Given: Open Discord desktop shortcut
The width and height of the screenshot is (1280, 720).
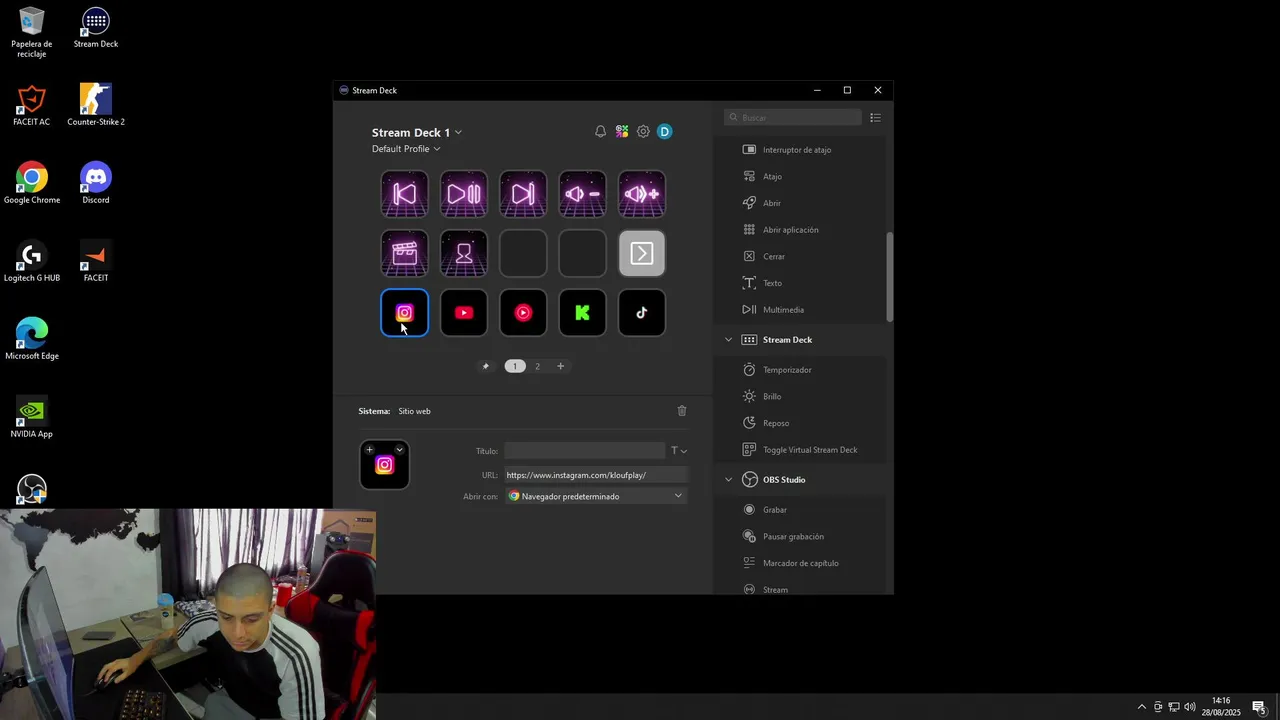Looking at the screenshot, I should (96, 183).
